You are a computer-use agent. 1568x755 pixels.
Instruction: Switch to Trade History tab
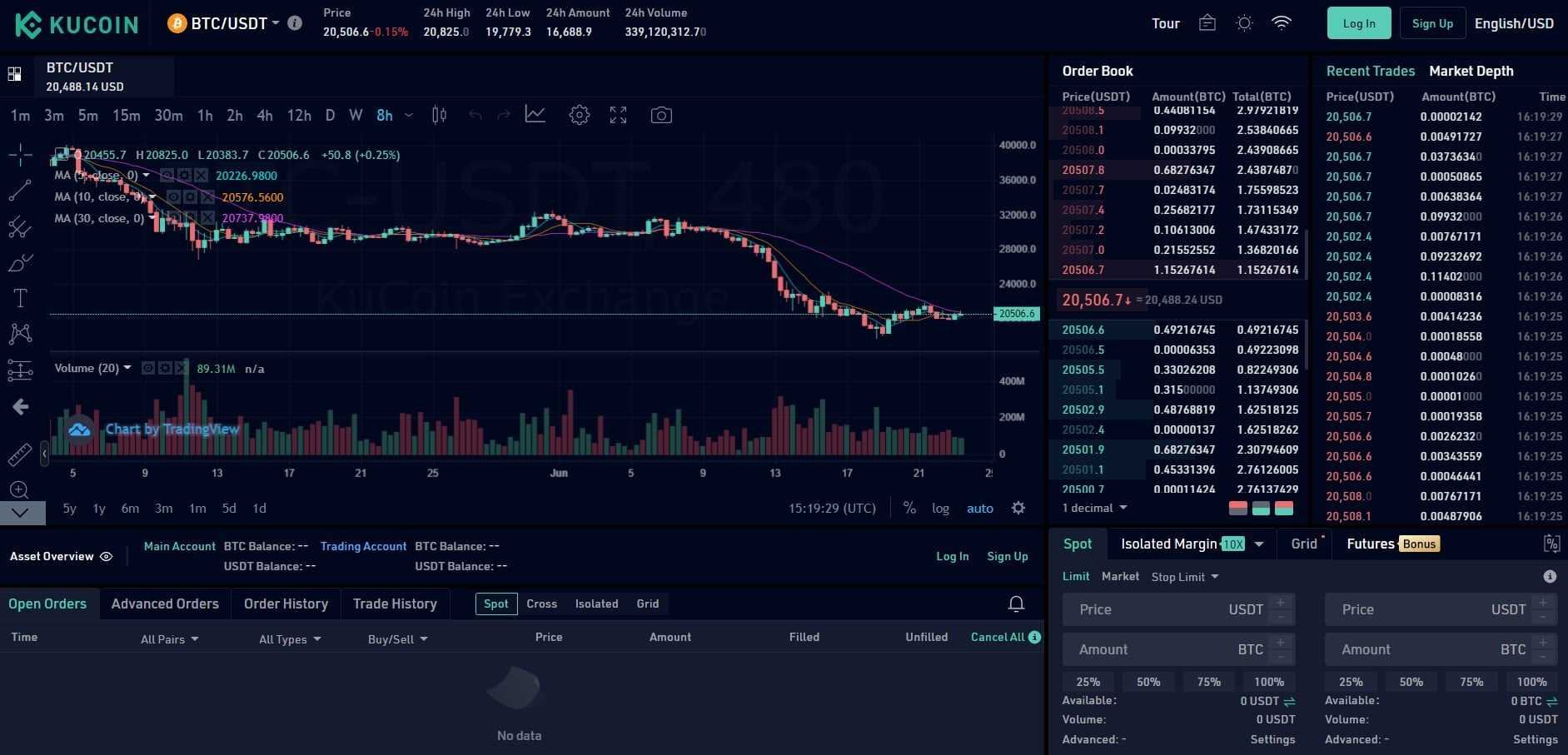click(x=395, y=604)
